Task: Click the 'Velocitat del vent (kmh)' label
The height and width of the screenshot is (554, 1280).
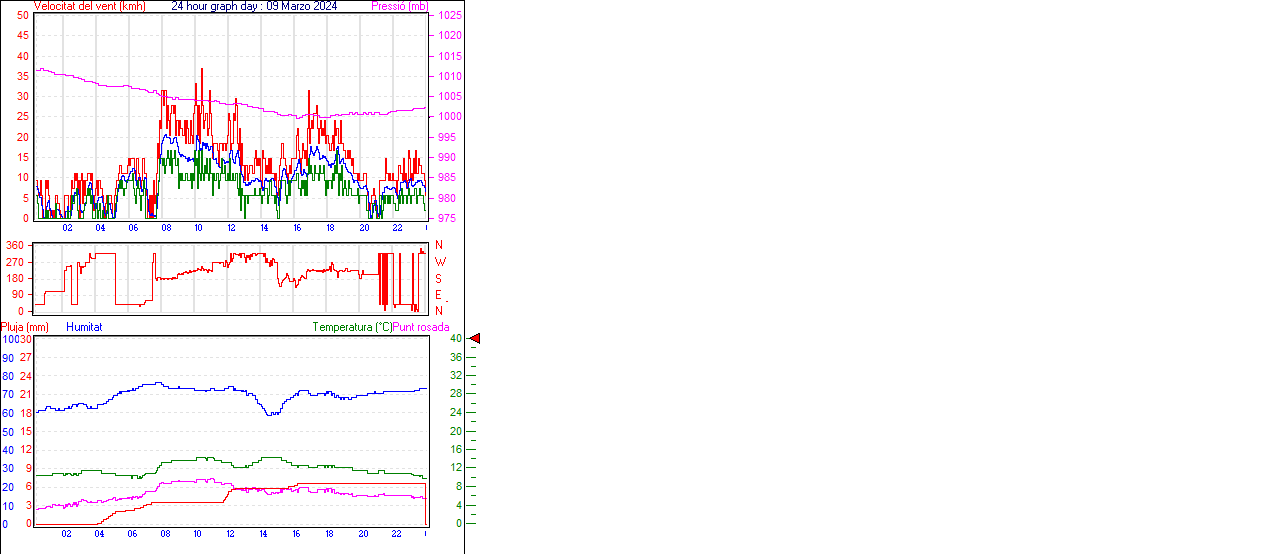Action: (x=89, y=6)
